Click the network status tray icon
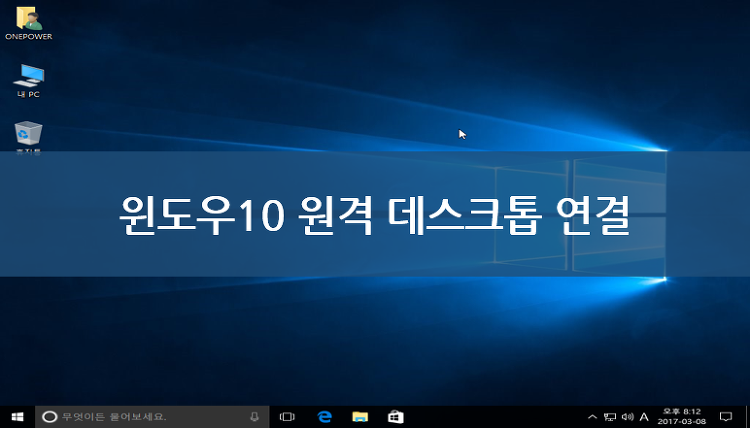The width and height of the screenshot is (750, 428). (610, 417)
